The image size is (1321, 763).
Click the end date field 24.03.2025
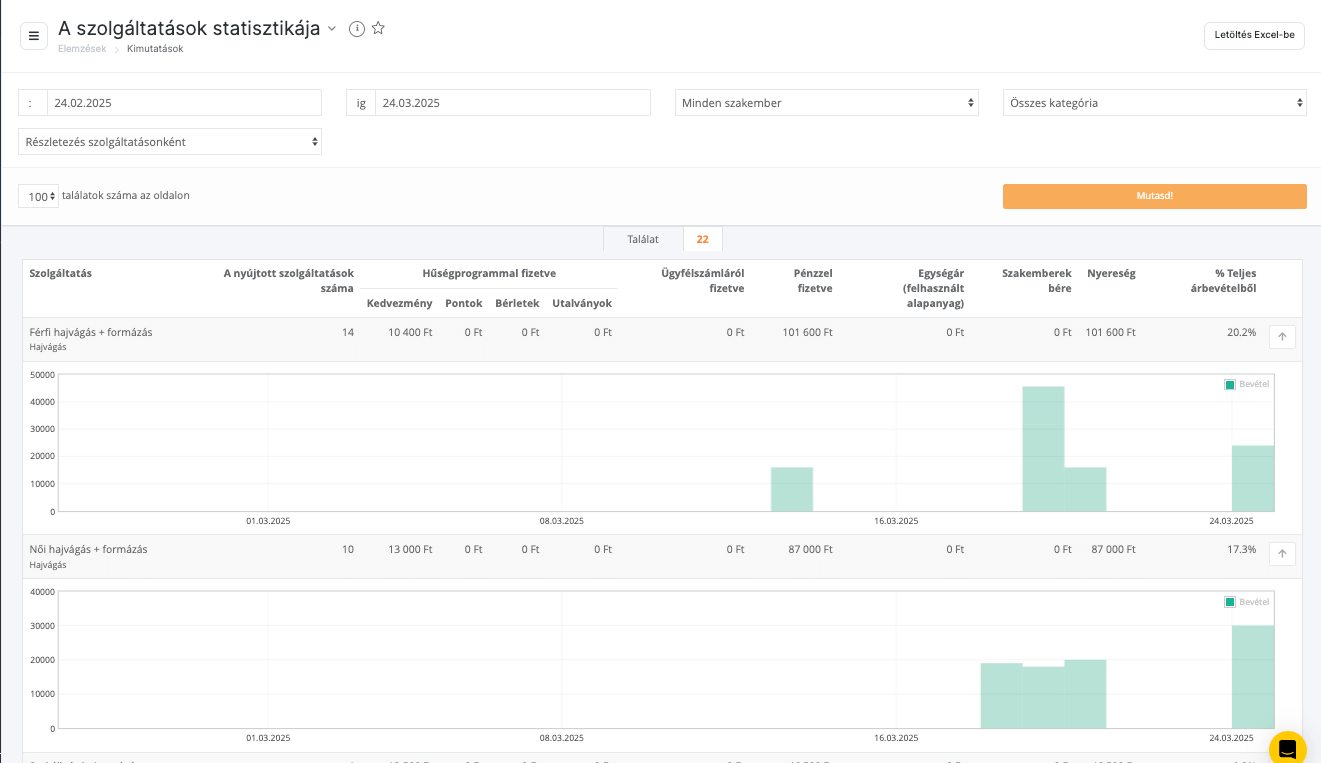[x=512, y=103]
